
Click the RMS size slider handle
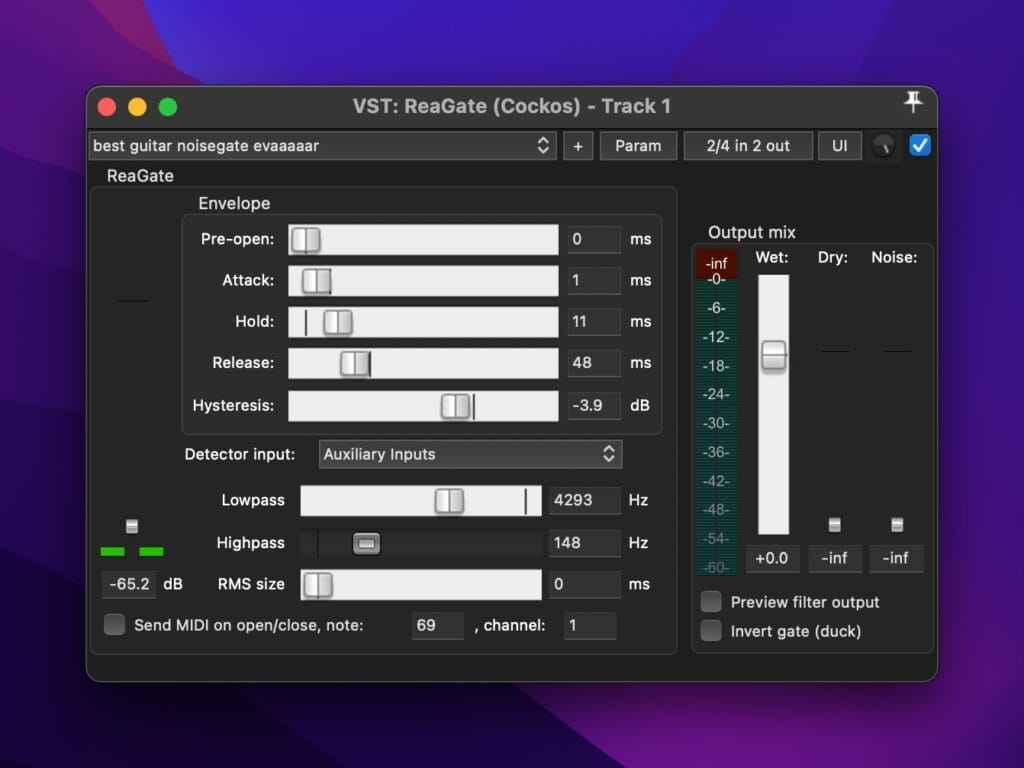click(x=318, y=584)
